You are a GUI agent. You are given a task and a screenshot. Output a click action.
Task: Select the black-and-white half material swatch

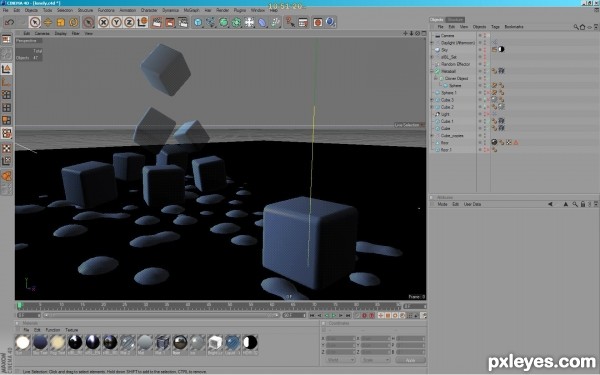pos(250,342)
